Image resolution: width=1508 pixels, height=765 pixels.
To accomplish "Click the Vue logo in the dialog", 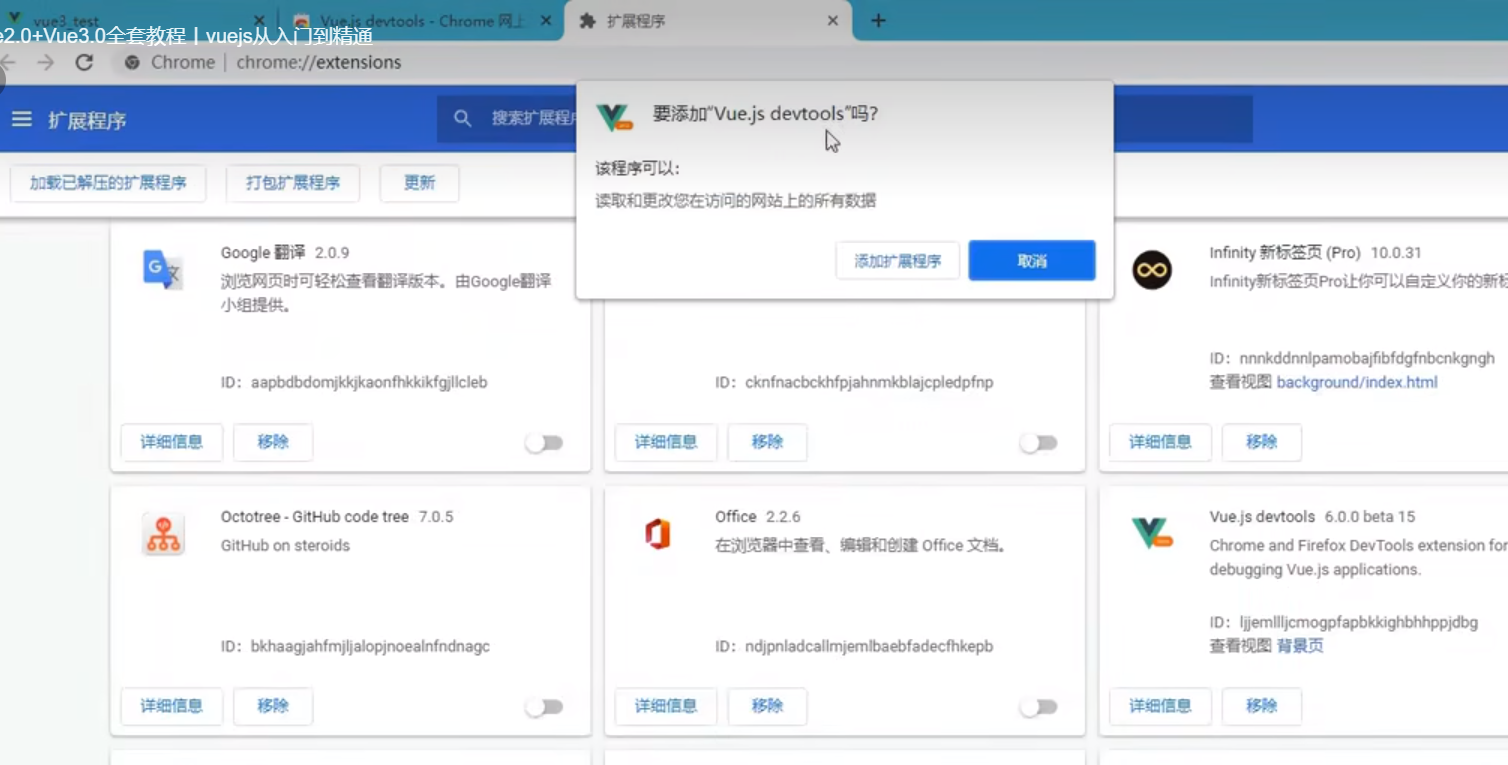I will (615, 117).
